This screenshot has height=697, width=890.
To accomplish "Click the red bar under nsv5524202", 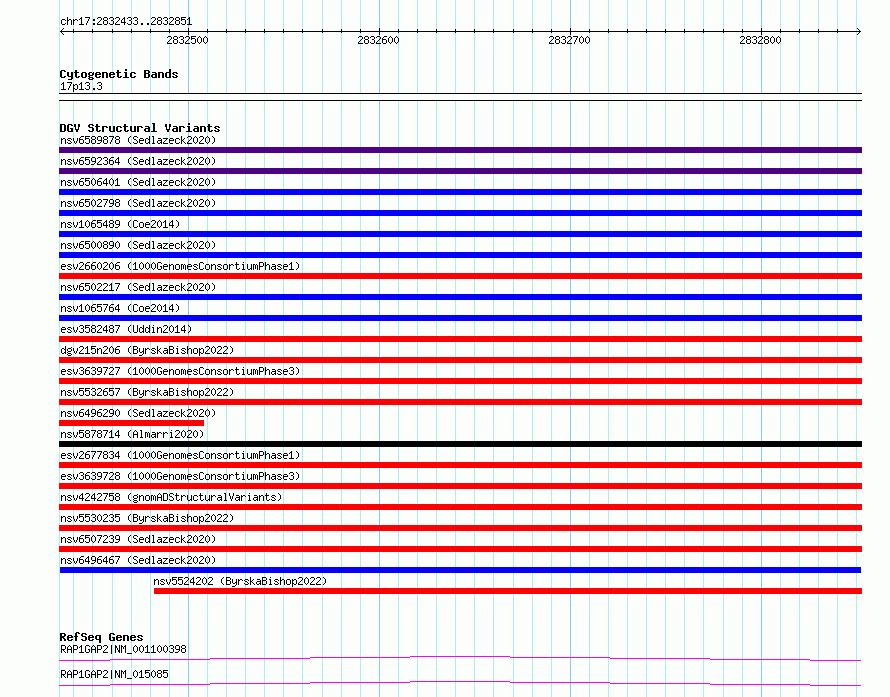I will 508,591.
